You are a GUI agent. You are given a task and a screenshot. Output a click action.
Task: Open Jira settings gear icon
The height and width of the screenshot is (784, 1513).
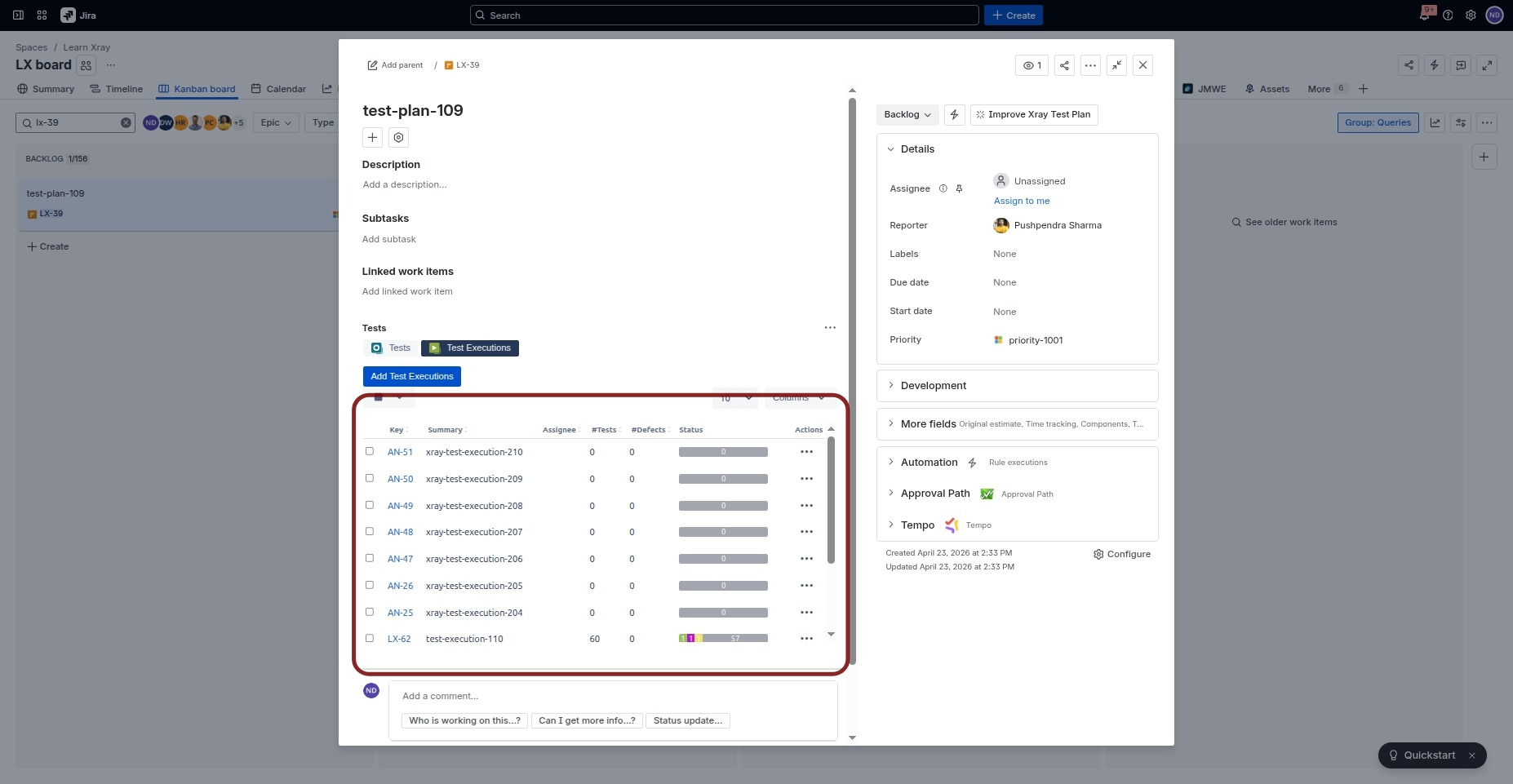coord(1471,15)
